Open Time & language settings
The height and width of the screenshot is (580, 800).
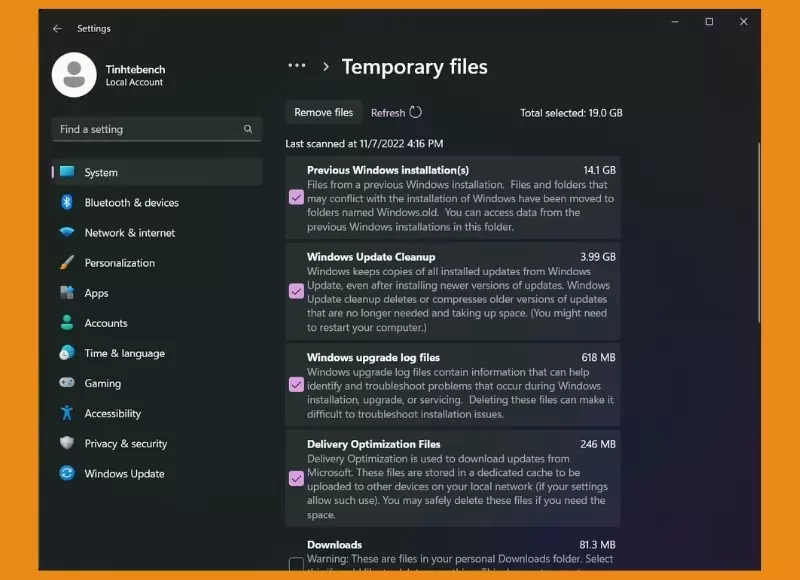click(157, 353)
